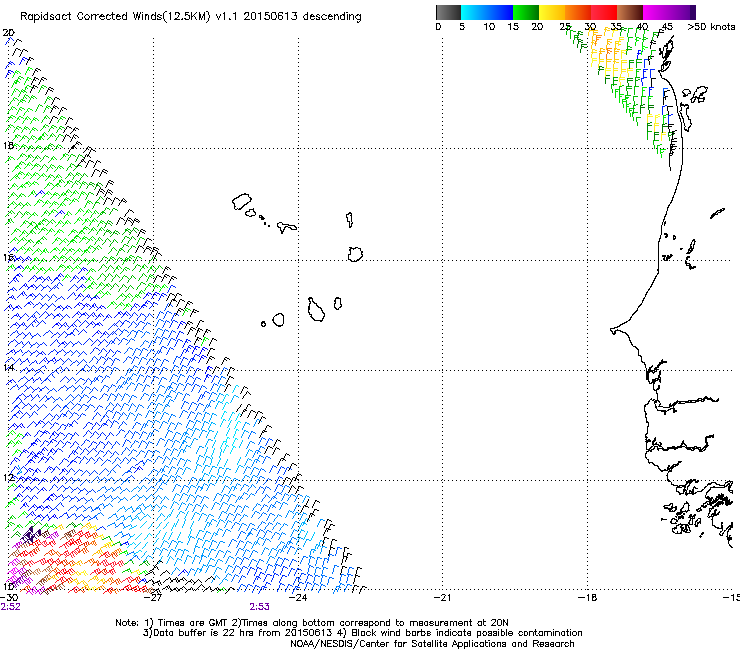The image size is (740, 650).
Task: Click the NOAA/NESDIS credit line
Action: pos(432,644)
